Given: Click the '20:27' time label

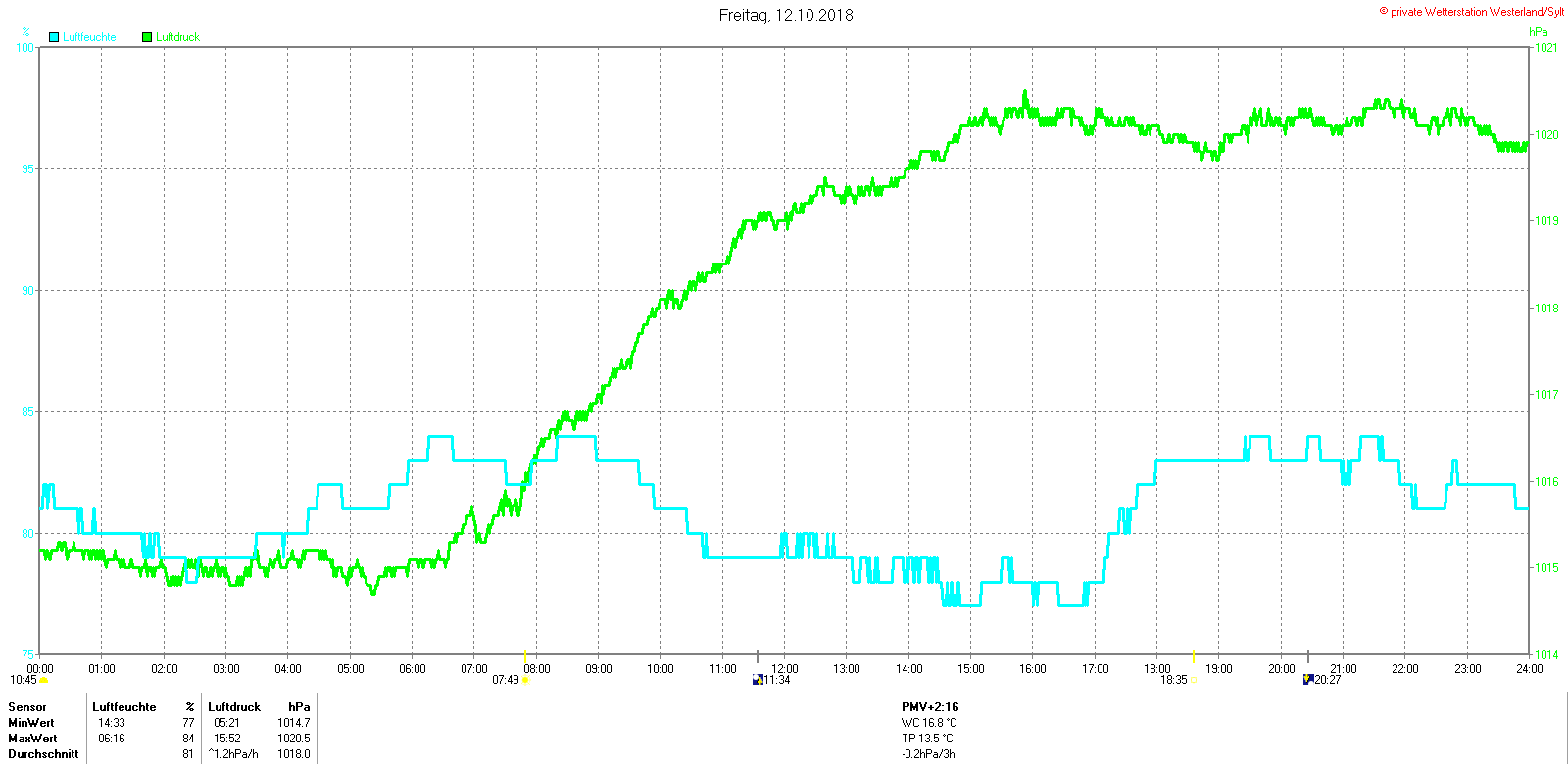Looking at the screenshot, I should coord(1328,680).
